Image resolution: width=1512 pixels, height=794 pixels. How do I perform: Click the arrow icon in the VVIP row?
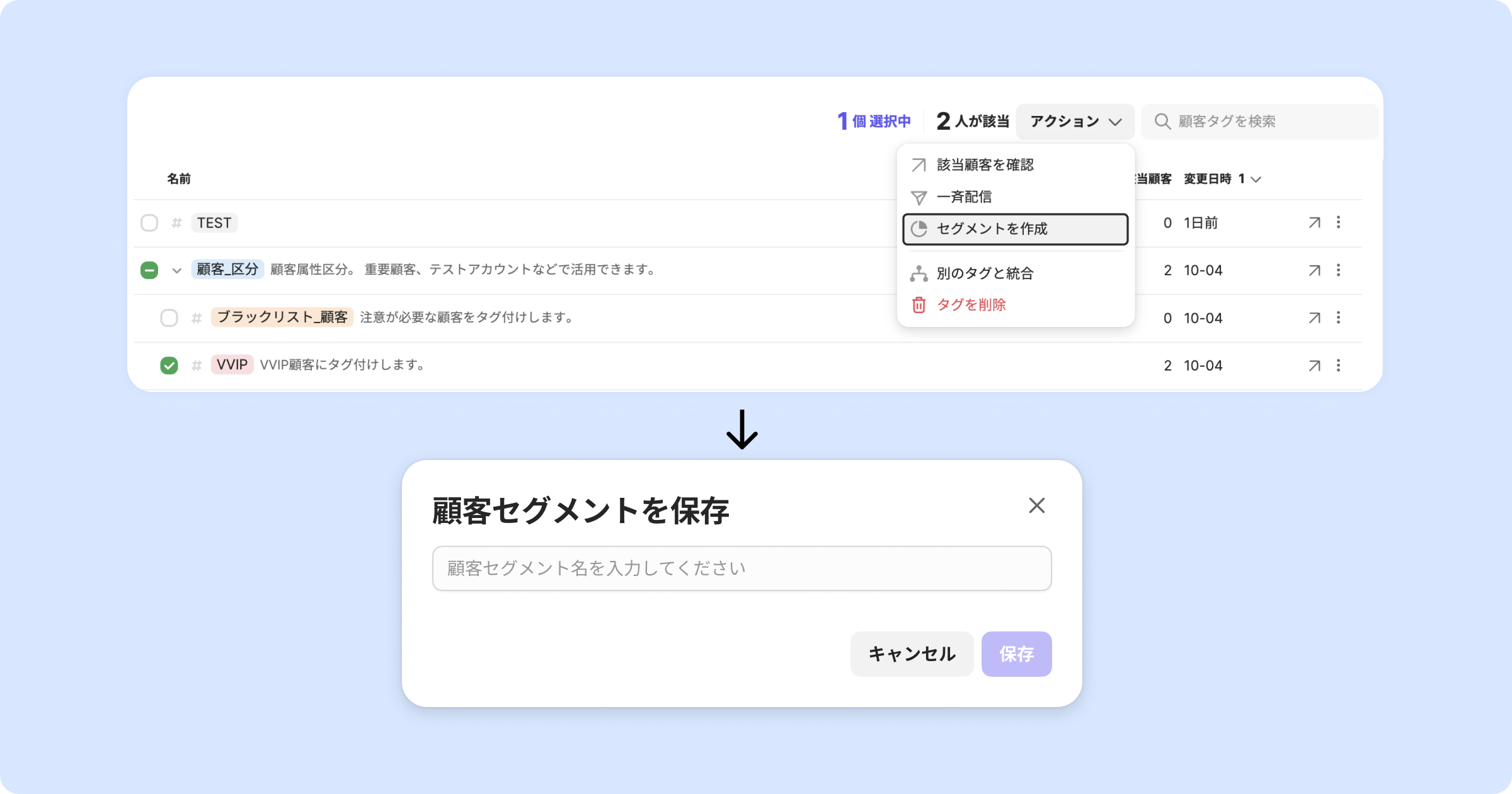(x=1314, y=365)
